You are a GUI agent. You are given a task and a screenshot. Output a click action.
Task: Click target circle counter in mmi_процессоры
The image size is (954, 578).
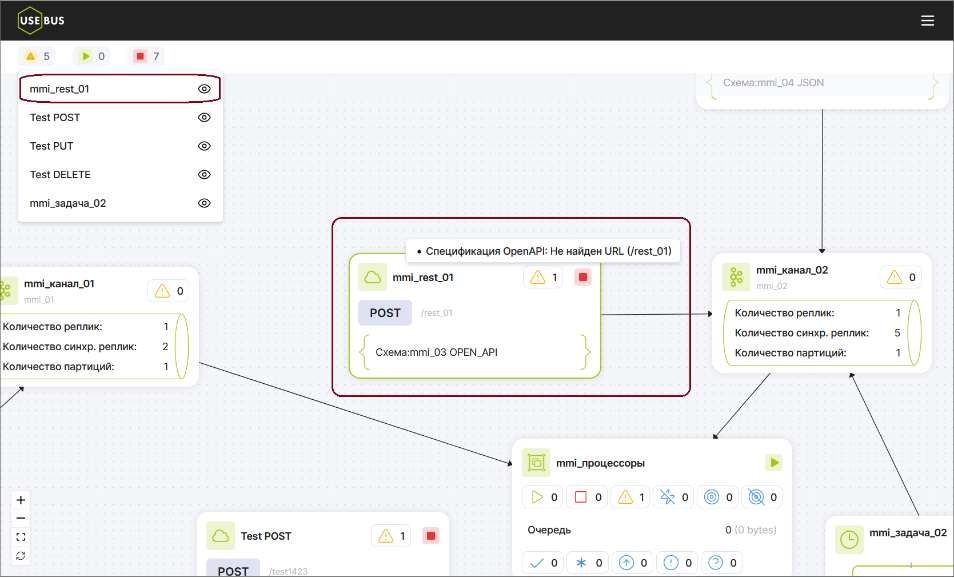pyautogui.click(x=718, y=497)
